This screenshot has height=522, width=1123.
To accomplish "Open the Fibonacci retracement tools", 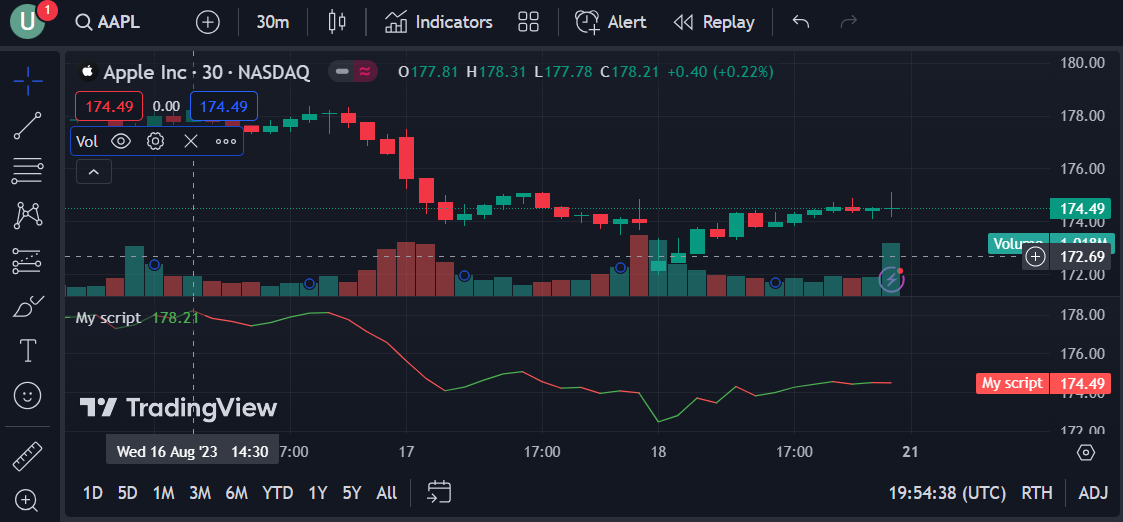I will 28,170.
